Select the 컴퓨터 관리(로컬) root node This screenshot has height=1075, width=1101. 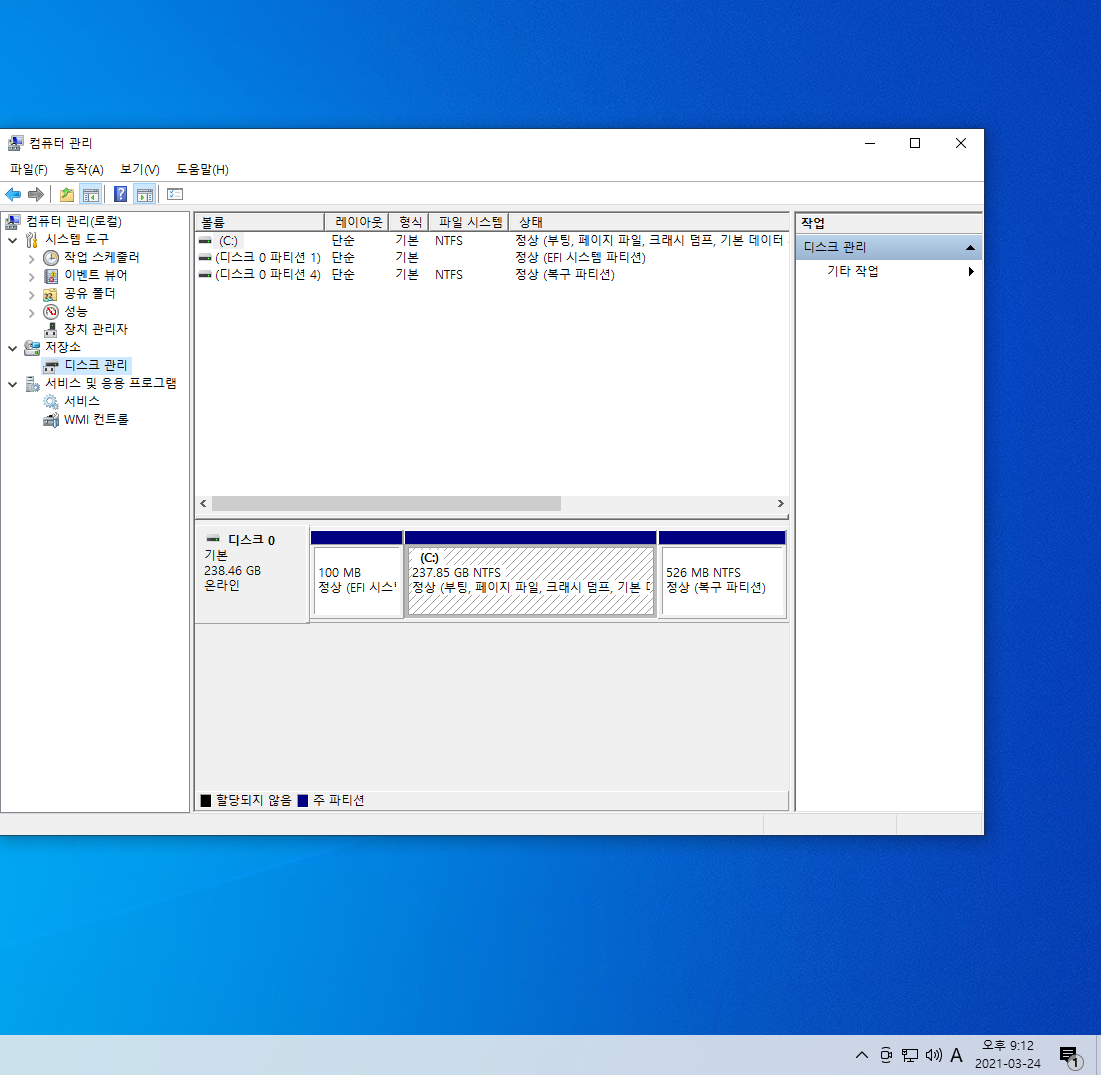pos(74,222)
